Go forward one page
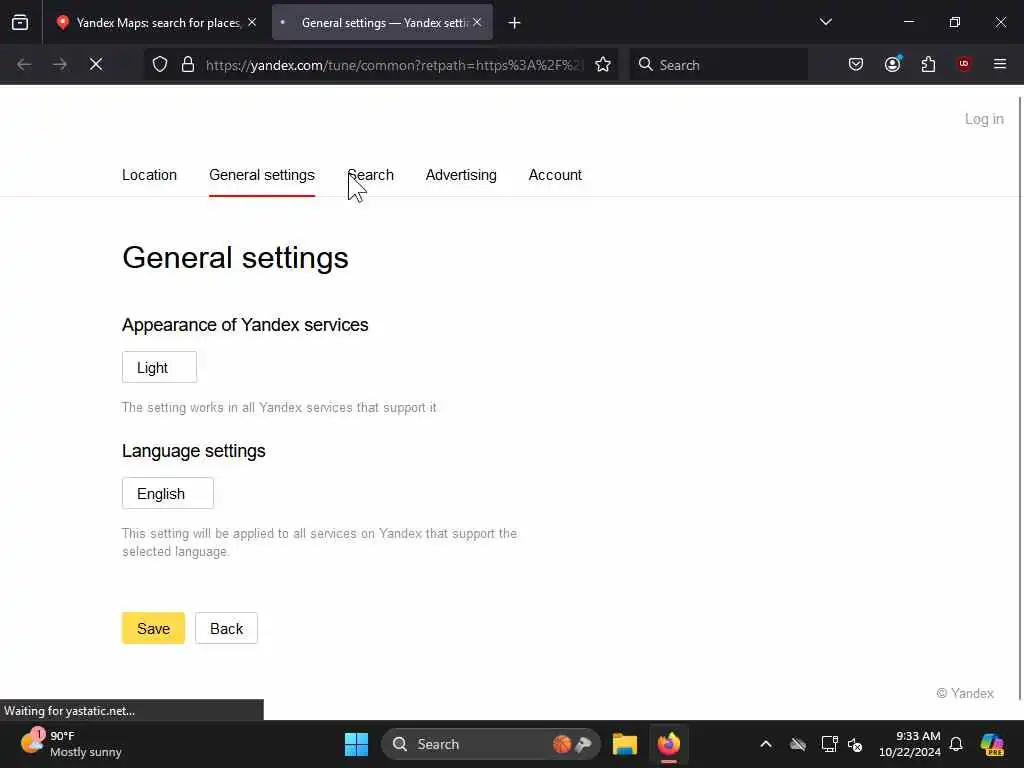The image size is (1024, 768). (60, 64)
